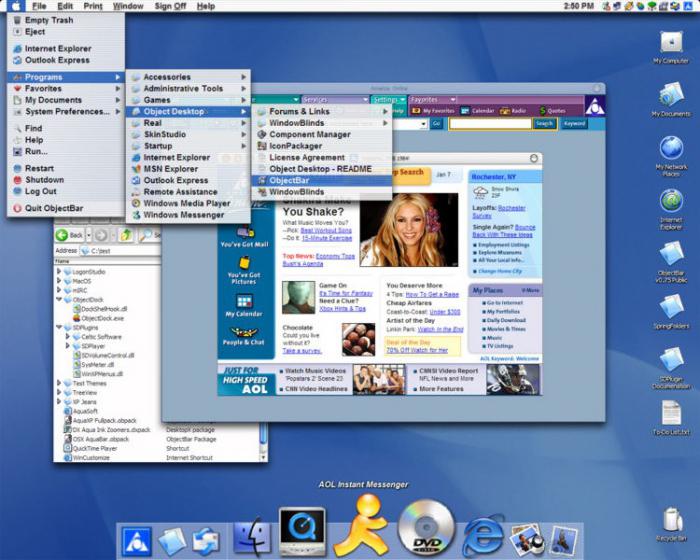
Task: Click the AOL search text field
Action: 490,124
